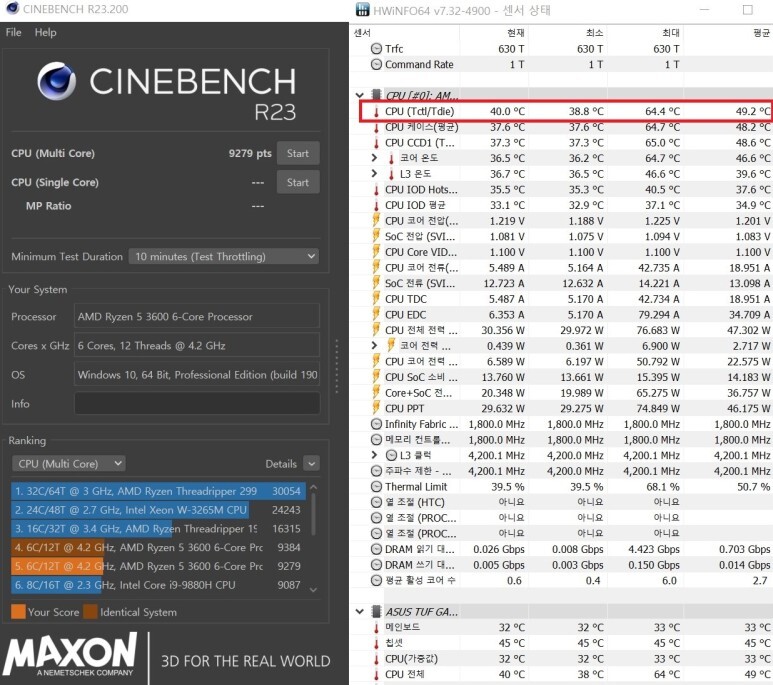Click the 메모리 컨트롤러 clock icon
773x685 pixels.
point(376,439)
